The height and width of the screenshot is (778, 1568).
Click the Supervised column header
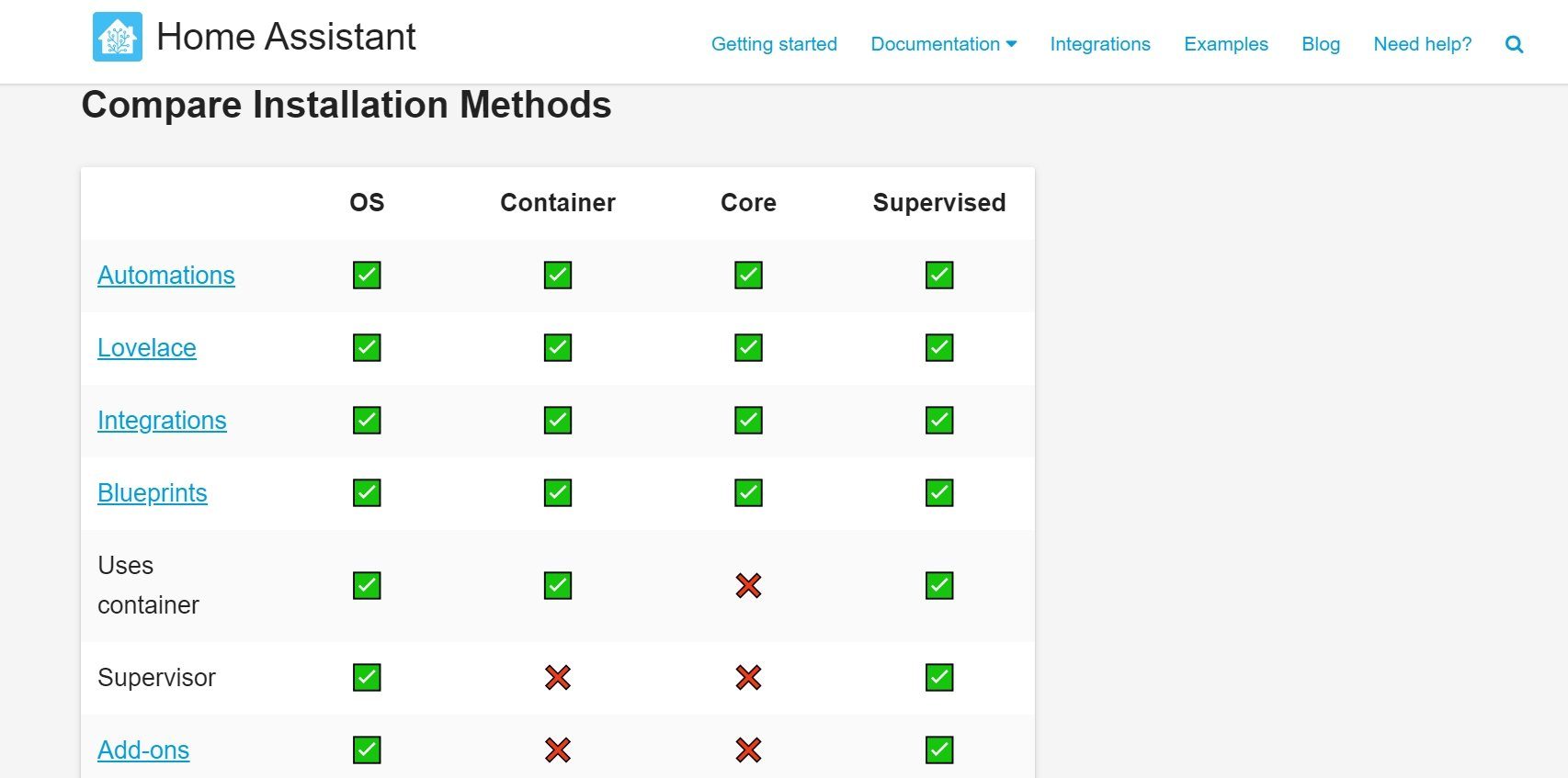(939, 202)
